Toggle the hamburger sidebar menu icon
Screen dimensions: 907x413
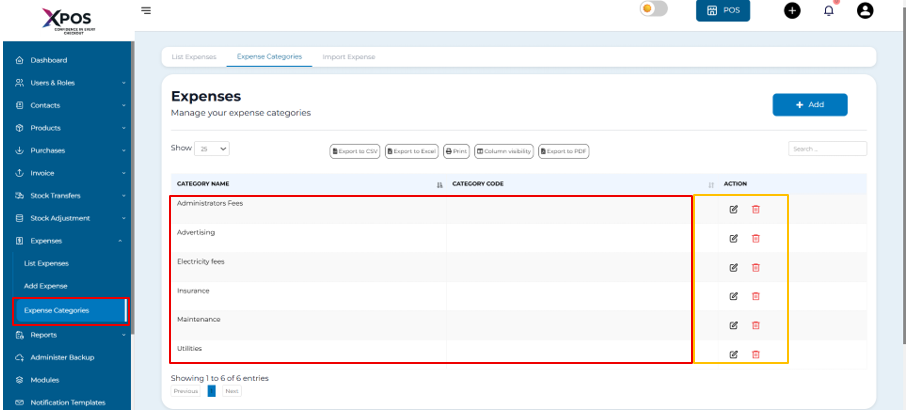click(147, 10)
